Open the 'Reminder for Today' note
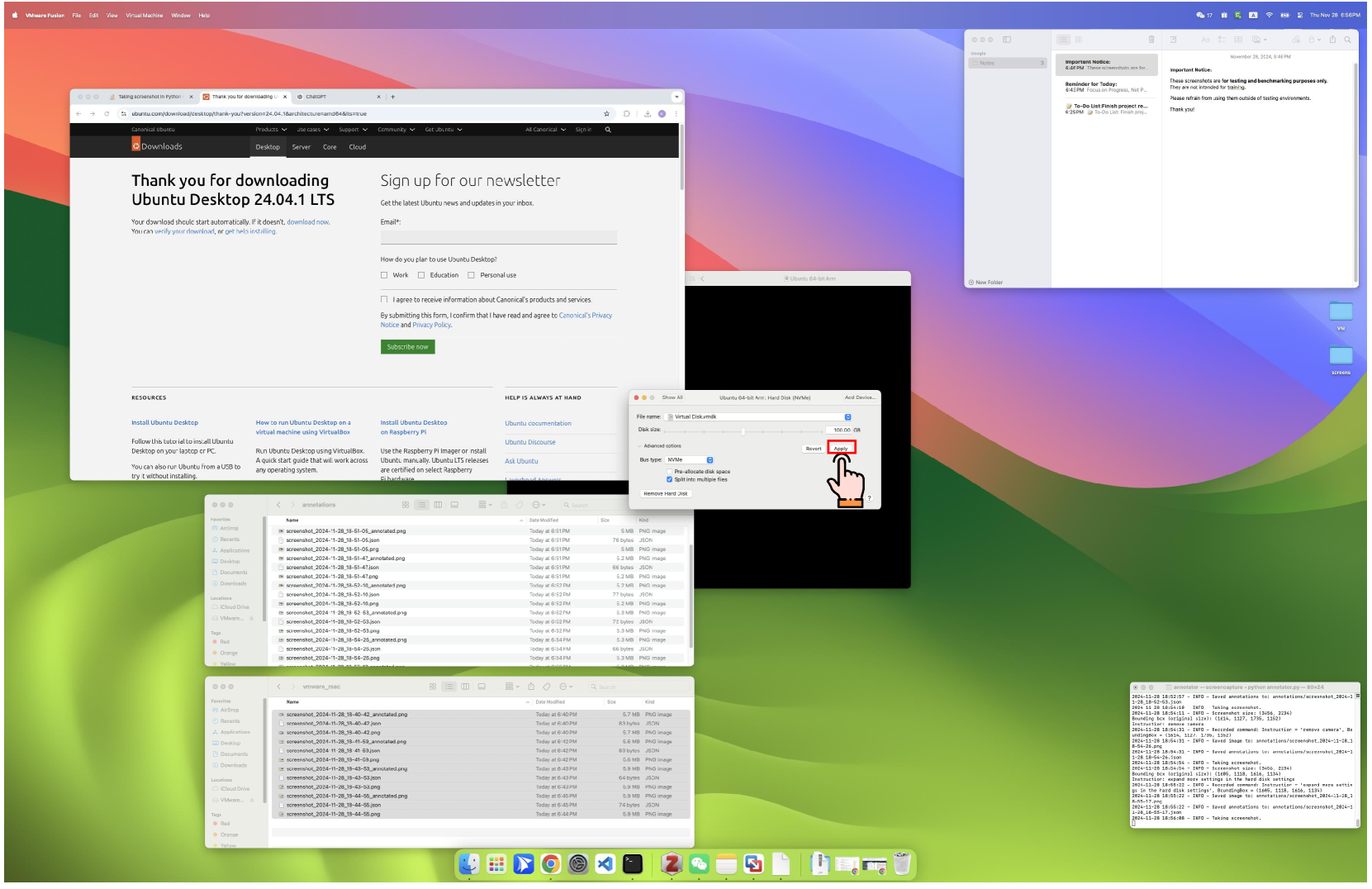Image resolution: width=1372 pixels, height=889 pixels. pyautogui.click(x=1107, y=87)
